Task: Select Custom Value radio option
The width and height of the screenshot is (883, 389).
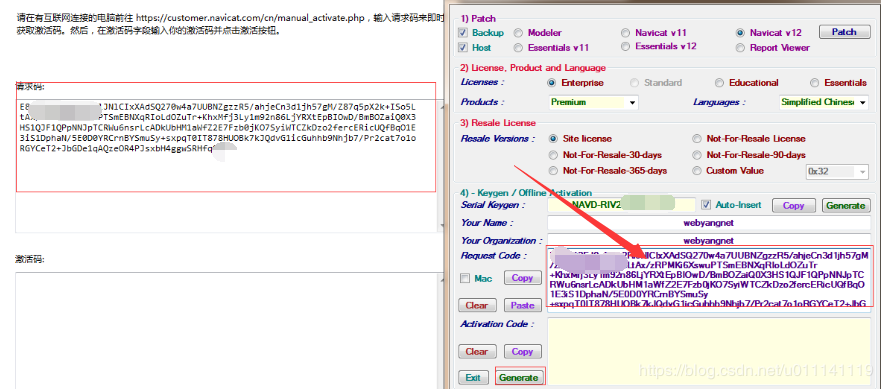Action: coord(697,171)
